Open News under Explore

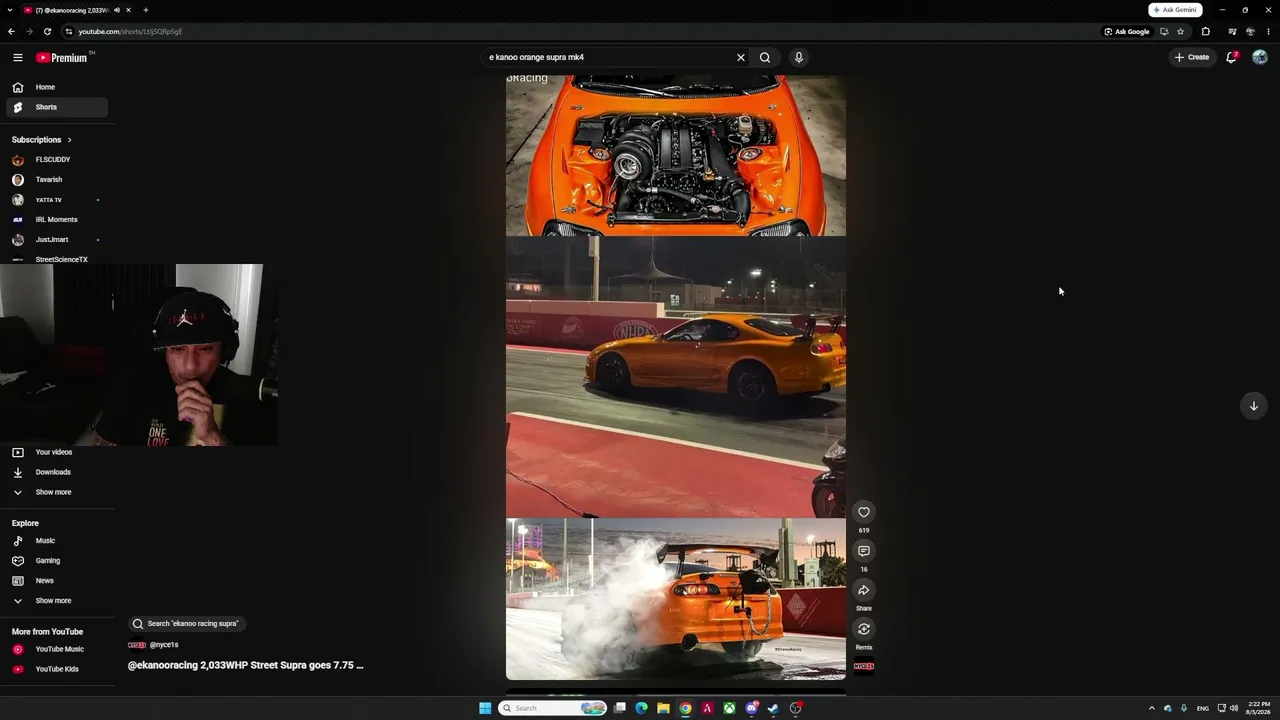(x=57, y=581)
